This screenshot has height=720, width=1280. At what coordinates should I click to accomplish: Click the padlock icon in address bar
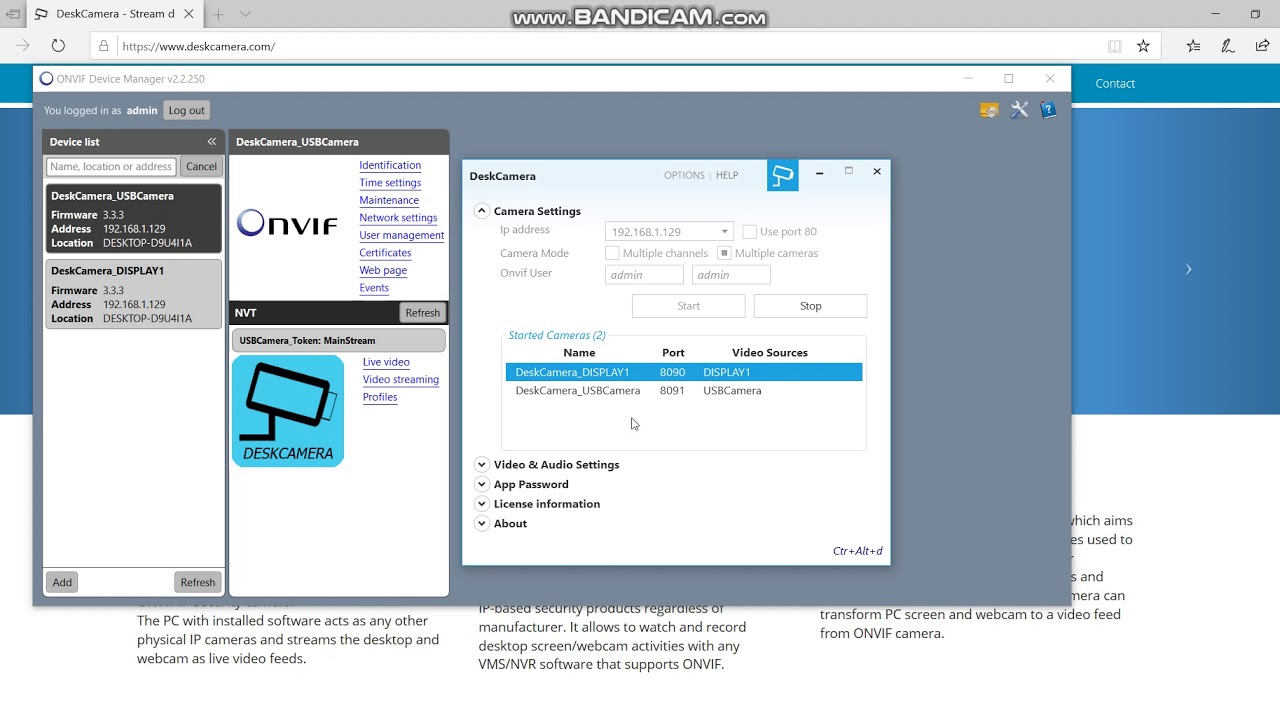[104, 46]
